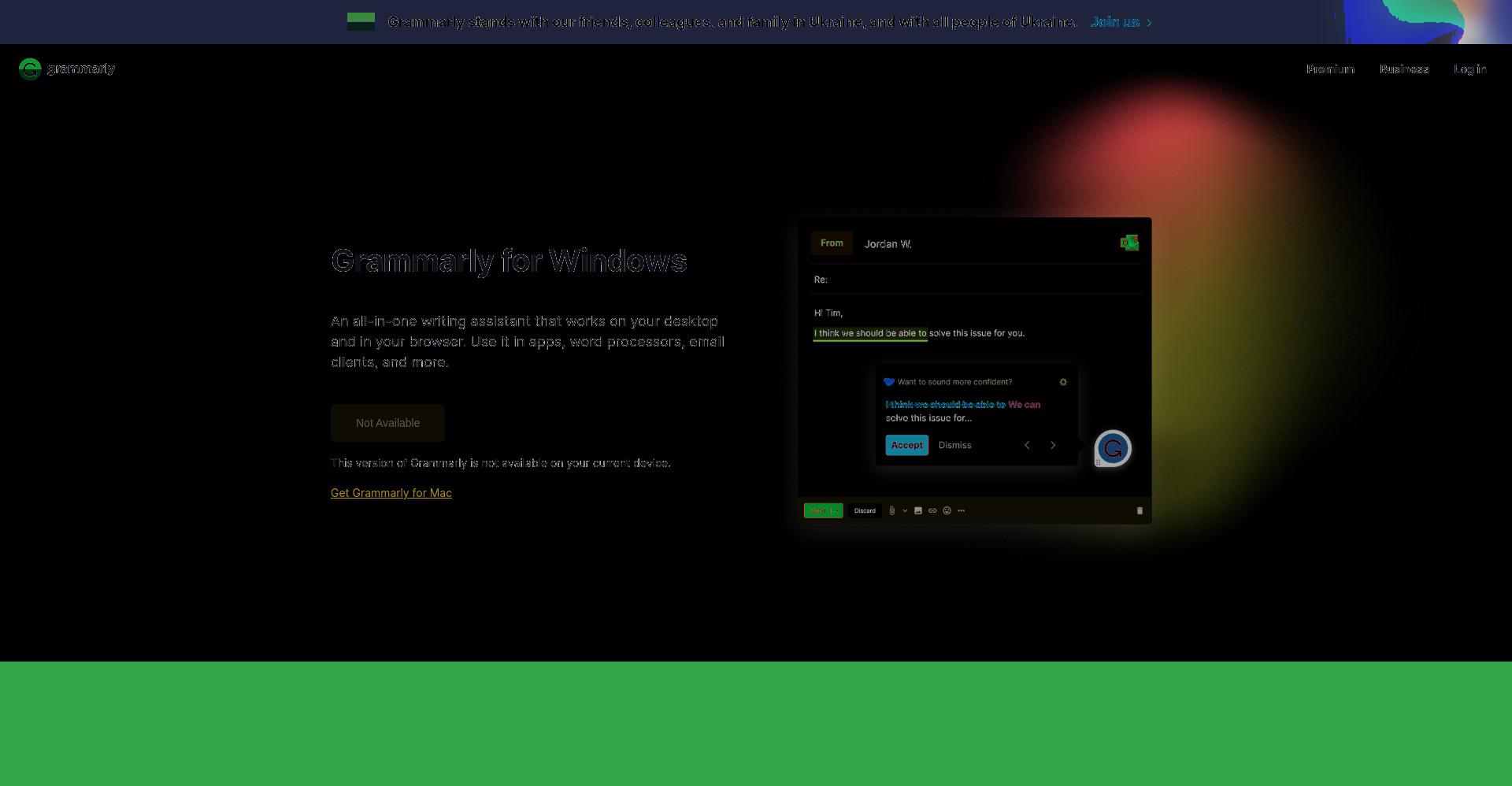This screenshot has height=786, width=1512.
Task: Accept the Grammarly suggestion
Action: point(906,445)
